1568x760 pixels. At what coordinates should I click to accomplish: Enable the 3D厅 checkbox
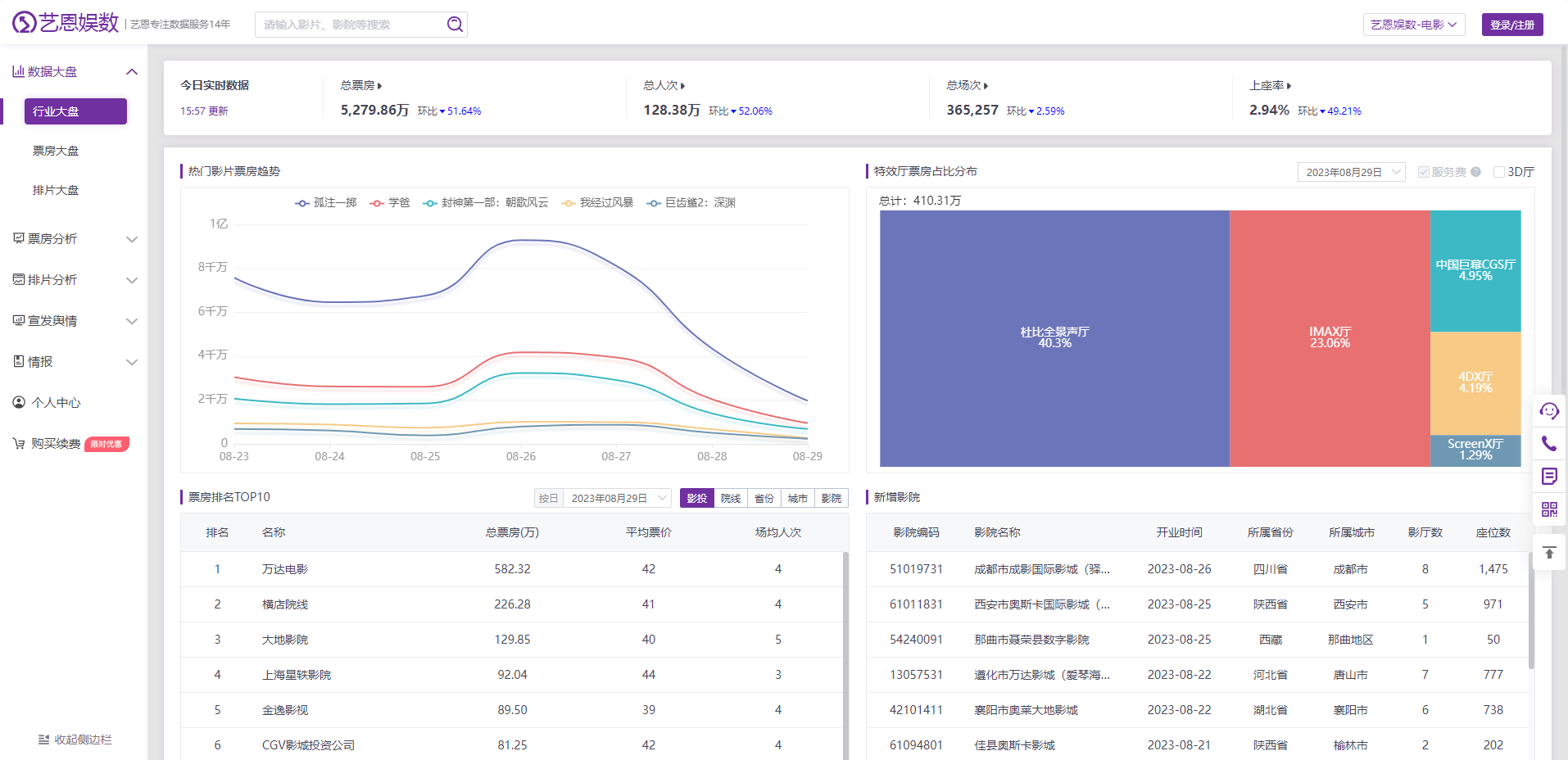point(1499,172)
